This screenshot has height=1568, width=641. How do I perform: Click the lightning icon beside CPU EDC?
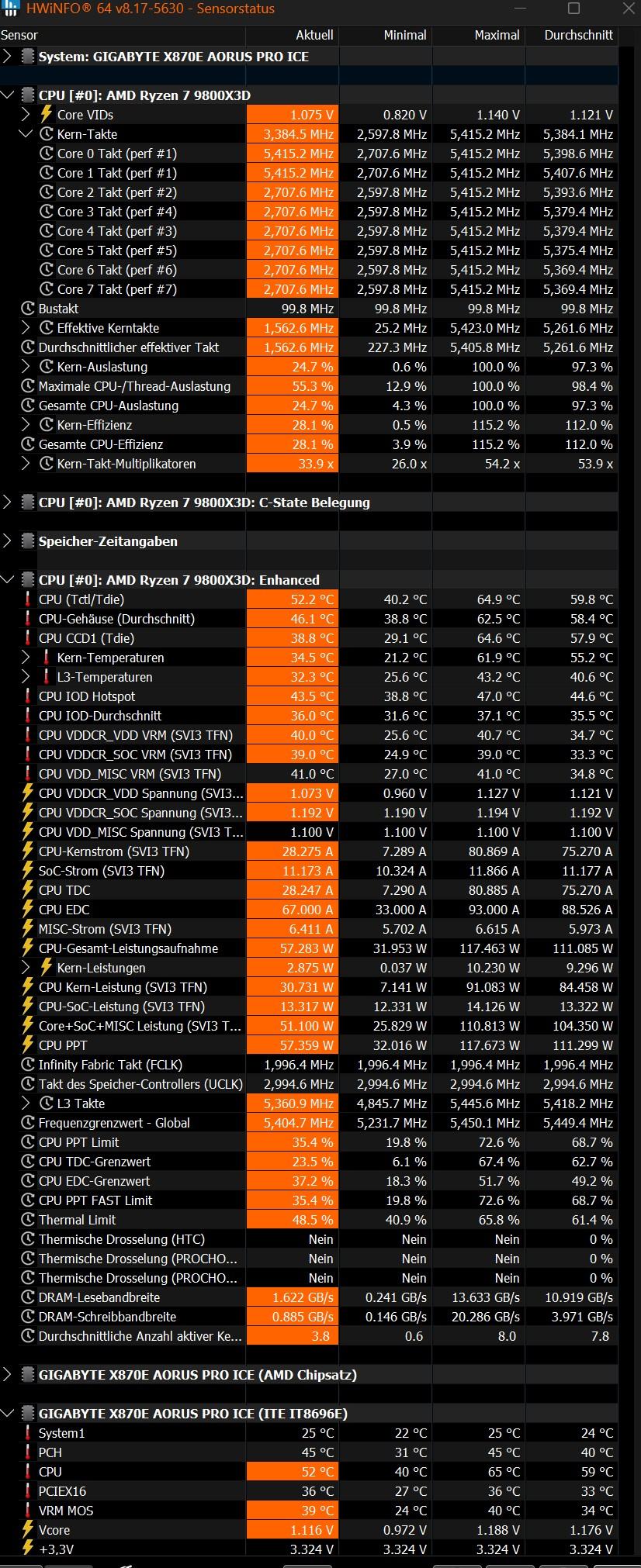coord(28,909)
